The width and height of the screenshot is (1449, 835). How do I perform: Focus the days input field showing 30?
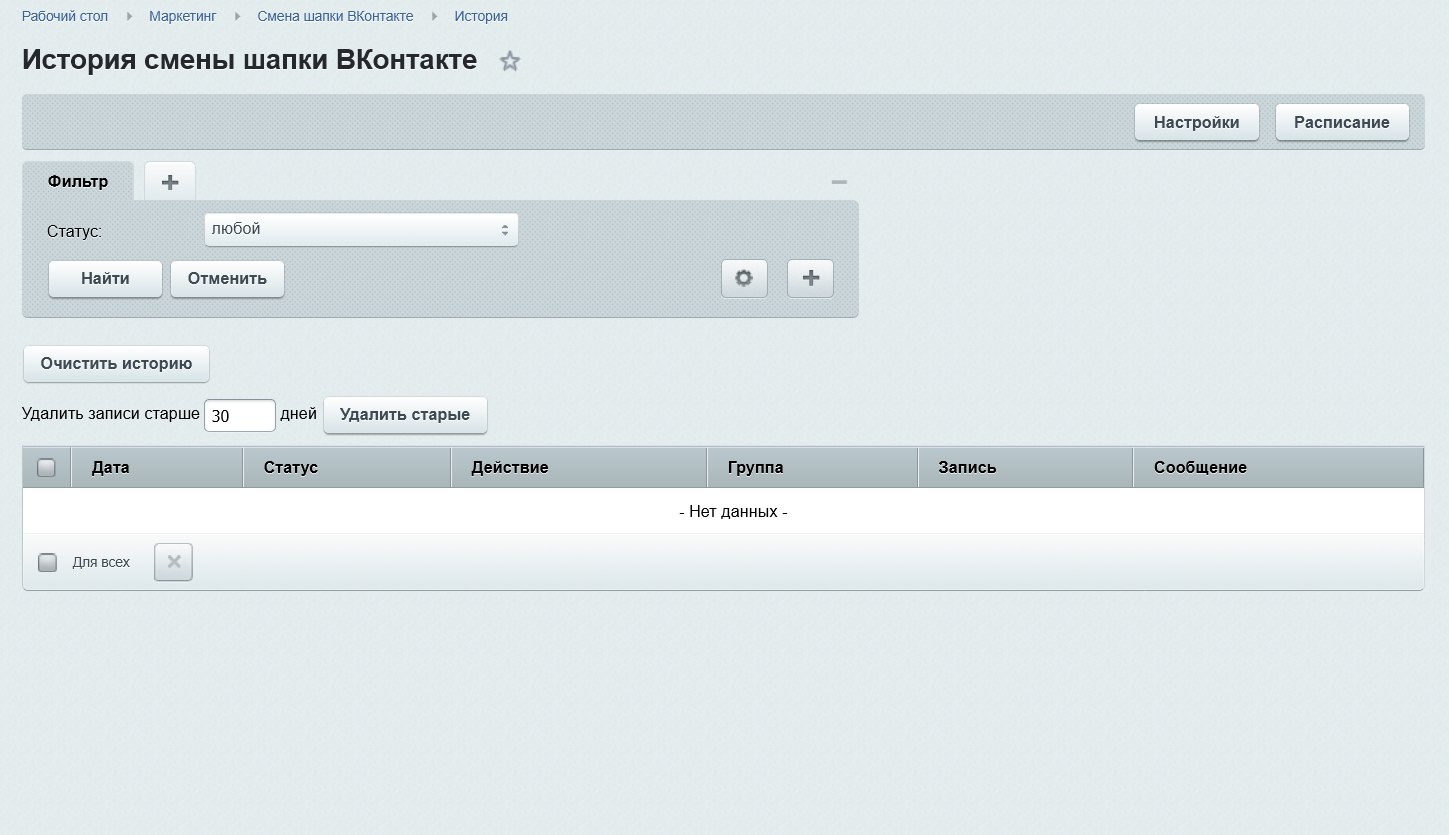point(240,415)
